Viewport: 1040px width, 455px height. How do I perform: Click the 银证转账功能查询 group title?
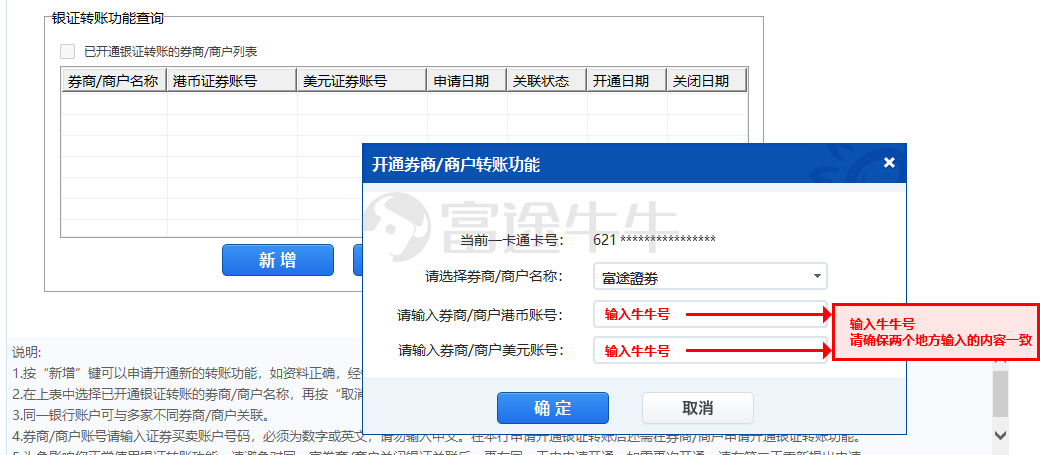click(107, 19)
